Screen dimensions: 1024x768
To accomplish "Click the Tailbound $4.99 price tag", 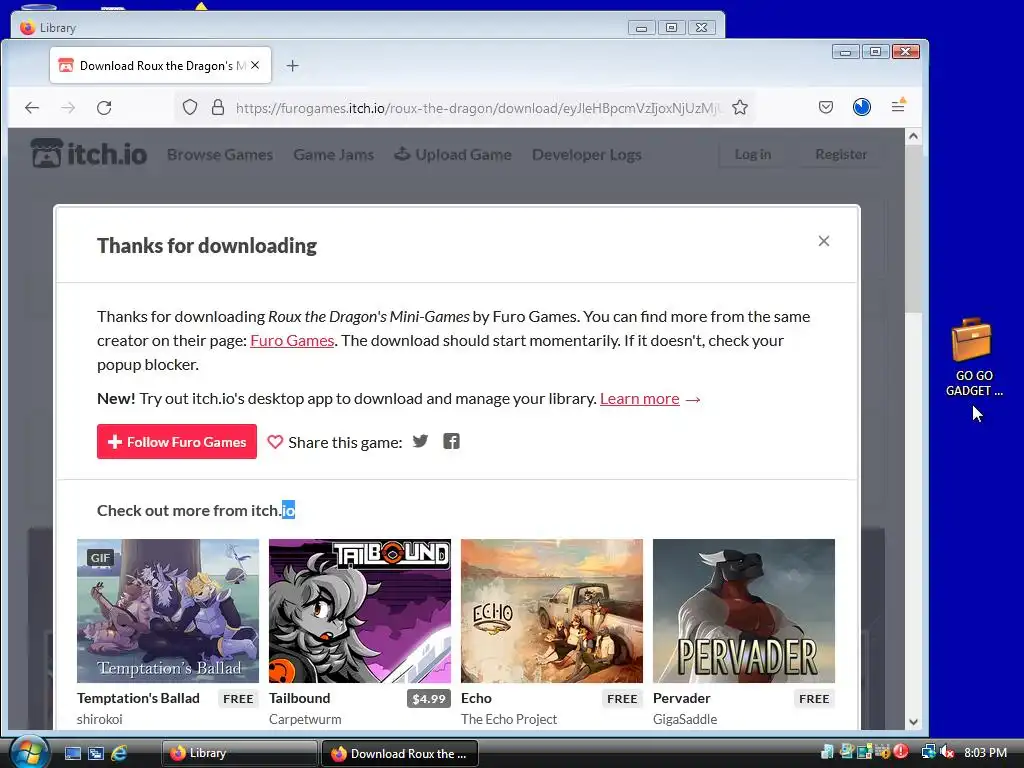I will [x=428, y=699].
